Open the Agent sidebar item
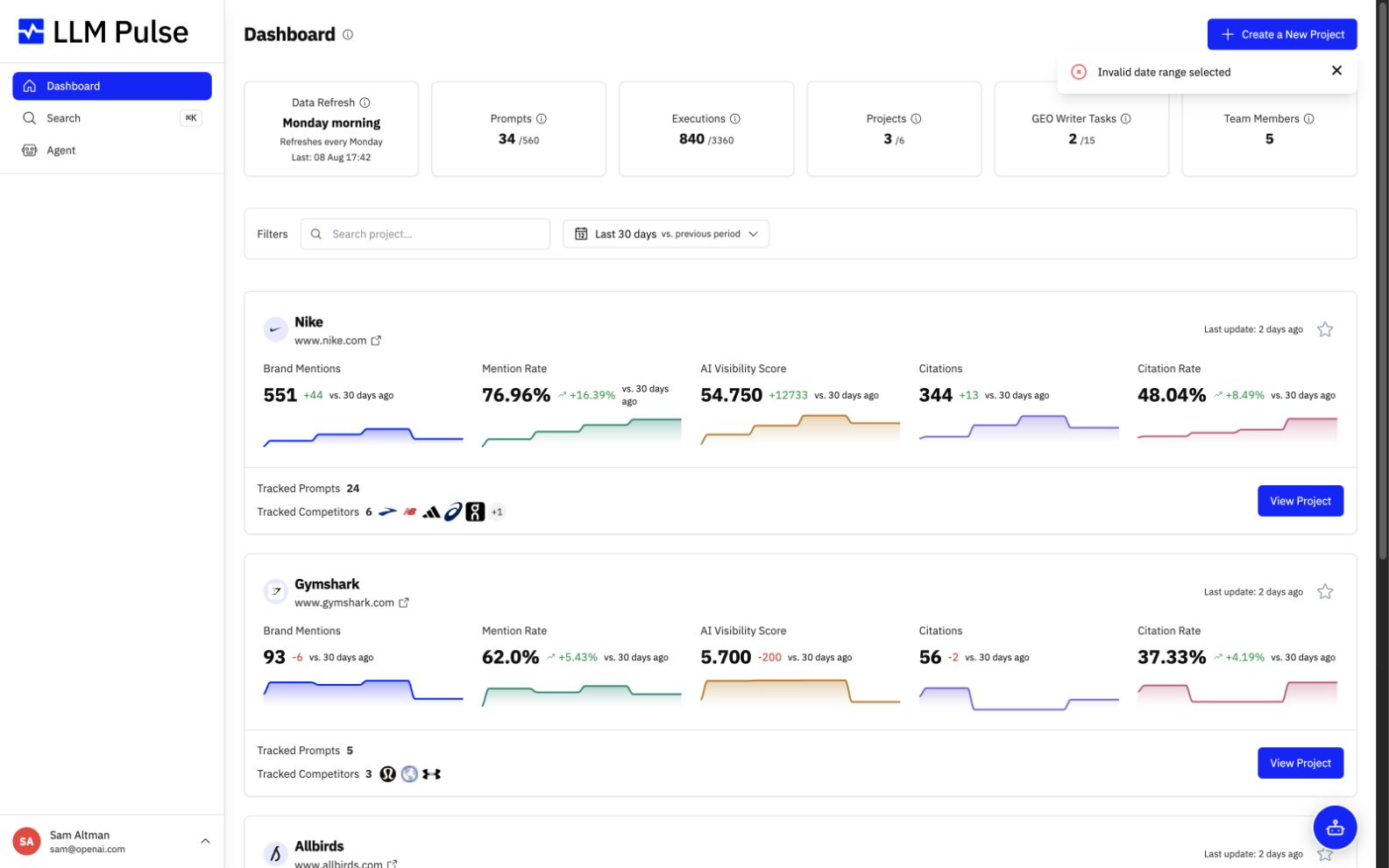1389x868 pixels. point(111,151)
